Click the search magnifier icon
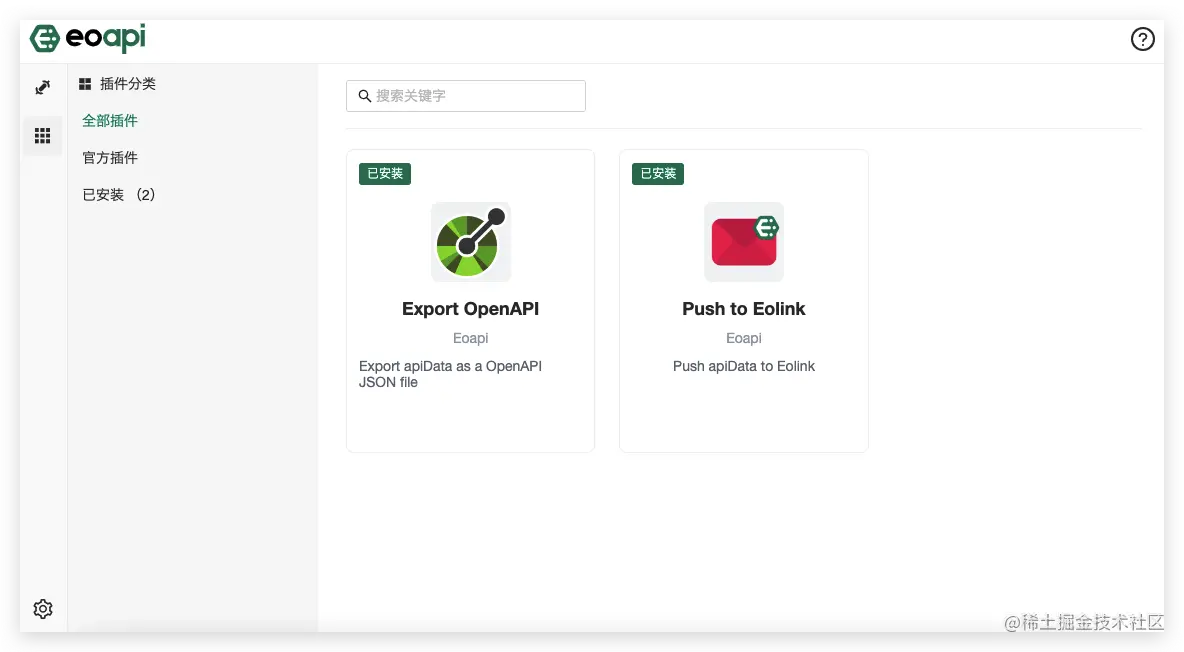1184x652 pixels. (x=365, y=96)
